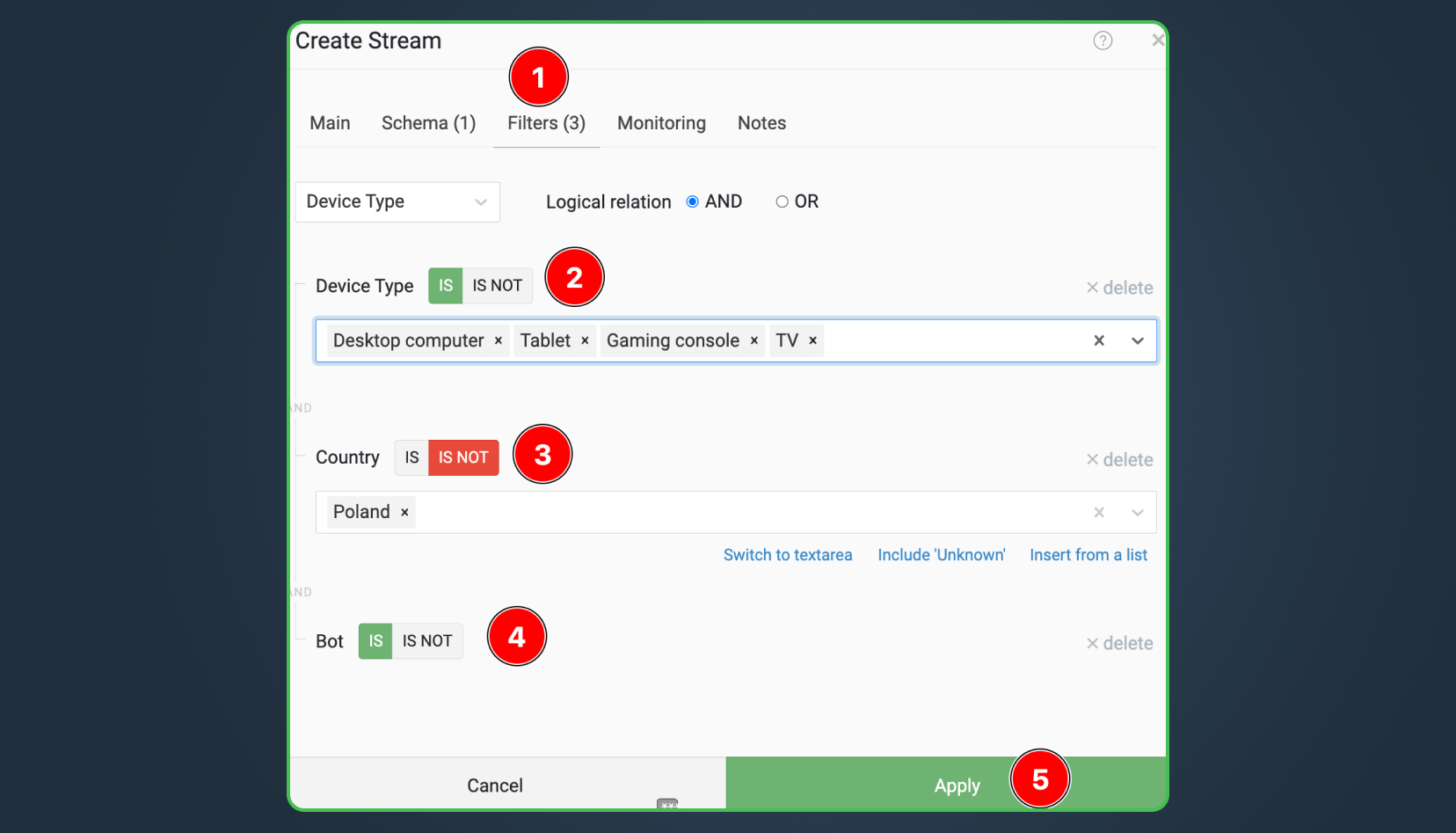Delete the Device Type filter
Screen dimensions: 1456x833
tap(1119, 288)
